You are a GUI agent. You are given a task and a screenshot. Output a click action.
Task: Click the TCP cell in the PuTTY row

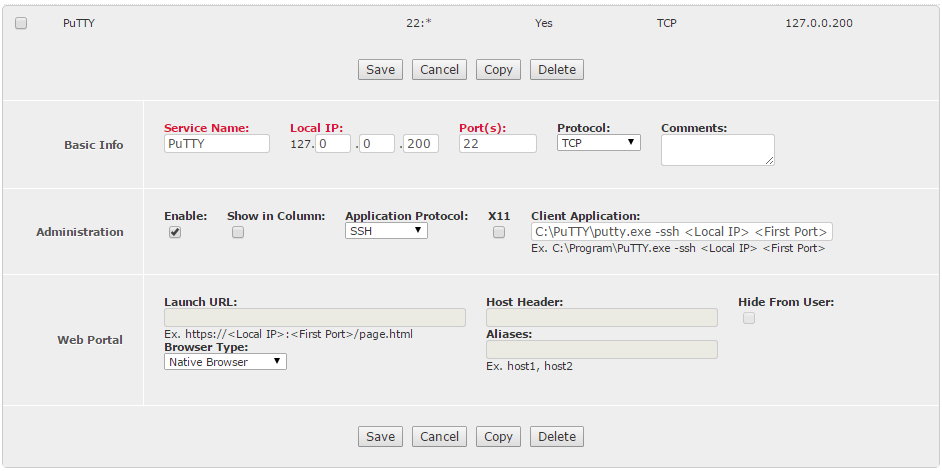tap(667, 23)
